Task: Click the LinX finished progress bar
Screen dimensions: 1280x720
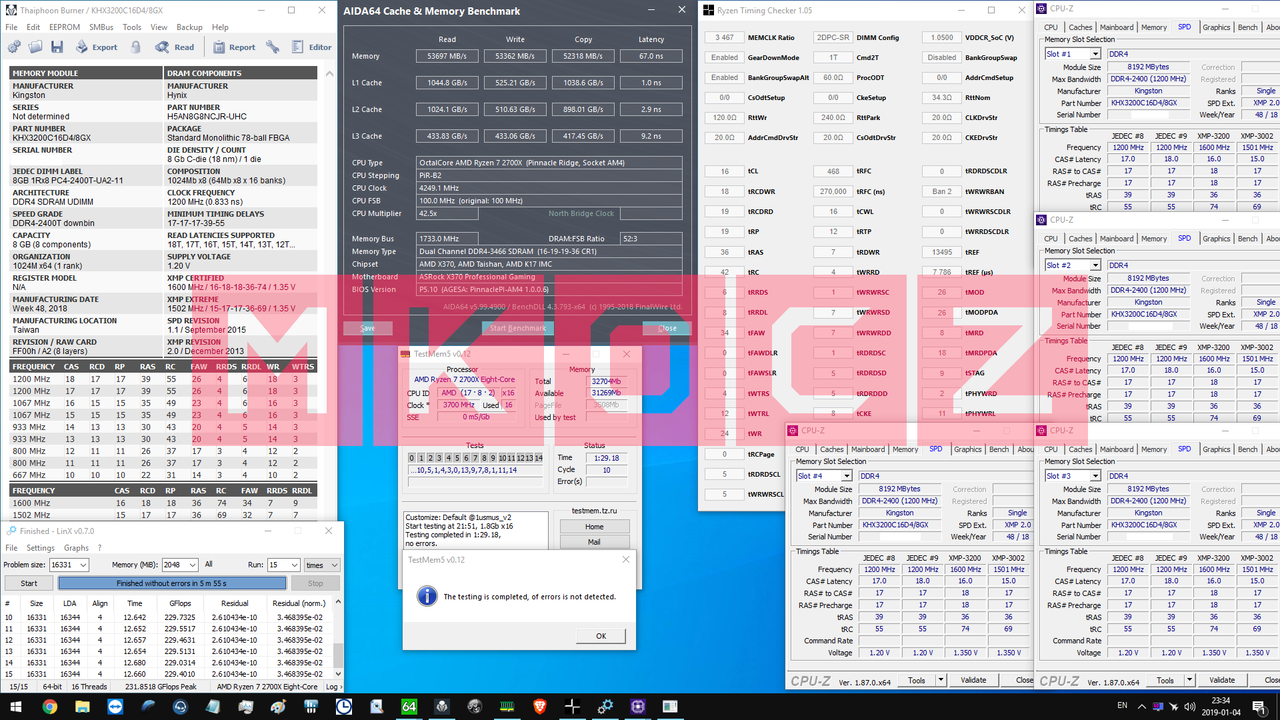Action: 172,583
